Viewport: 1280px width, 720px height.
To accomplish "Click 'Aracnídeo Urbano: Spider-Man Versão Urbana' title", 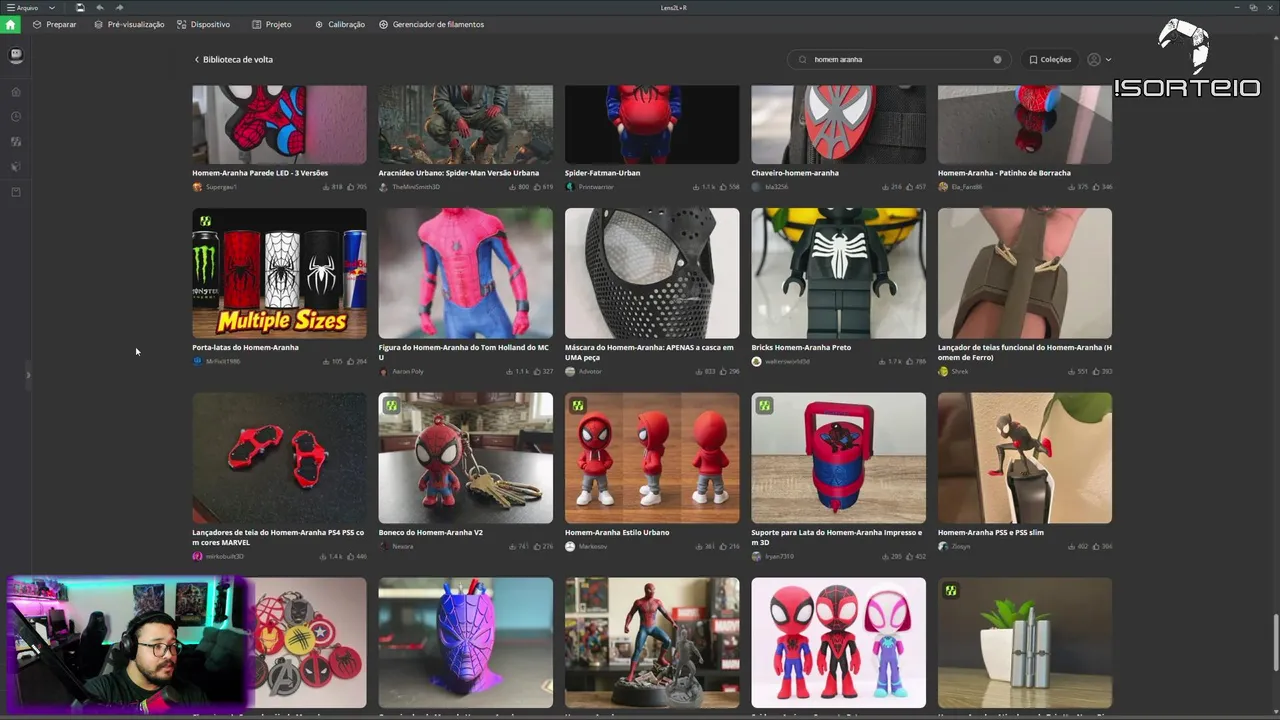I will pos(458,173).
